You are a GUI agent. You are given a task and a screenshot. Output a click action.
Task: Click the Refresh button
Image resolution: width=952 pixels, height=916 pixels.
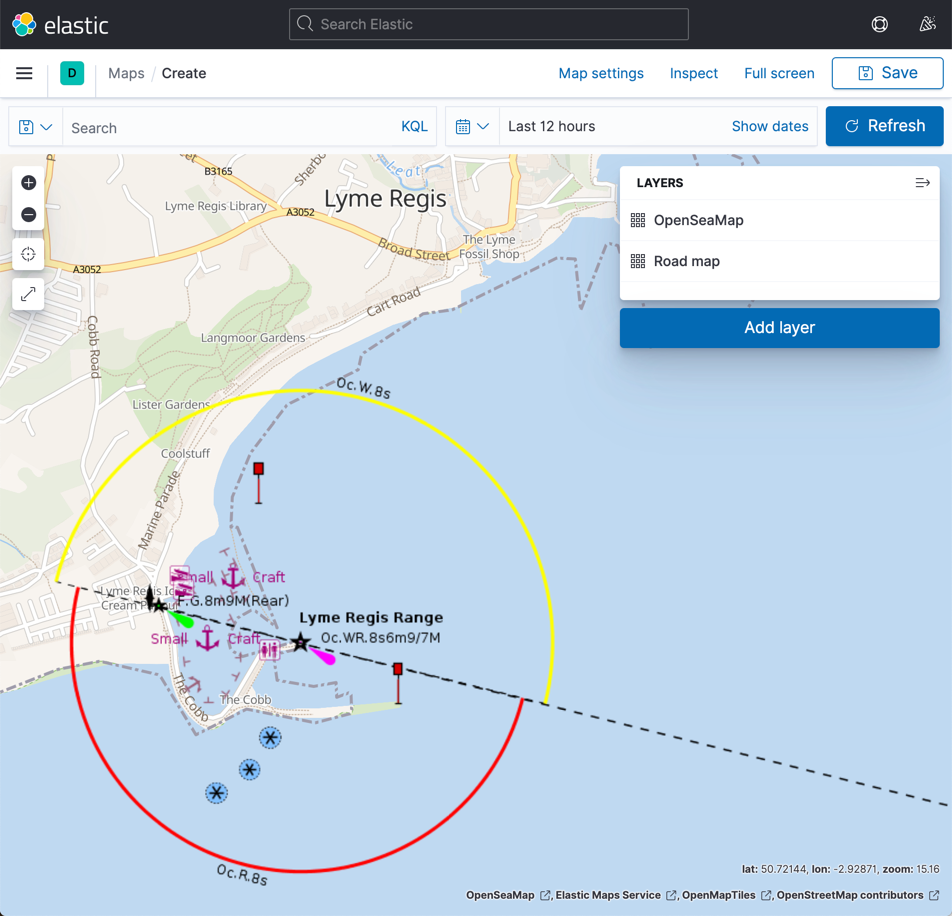(x=884, y=126)
